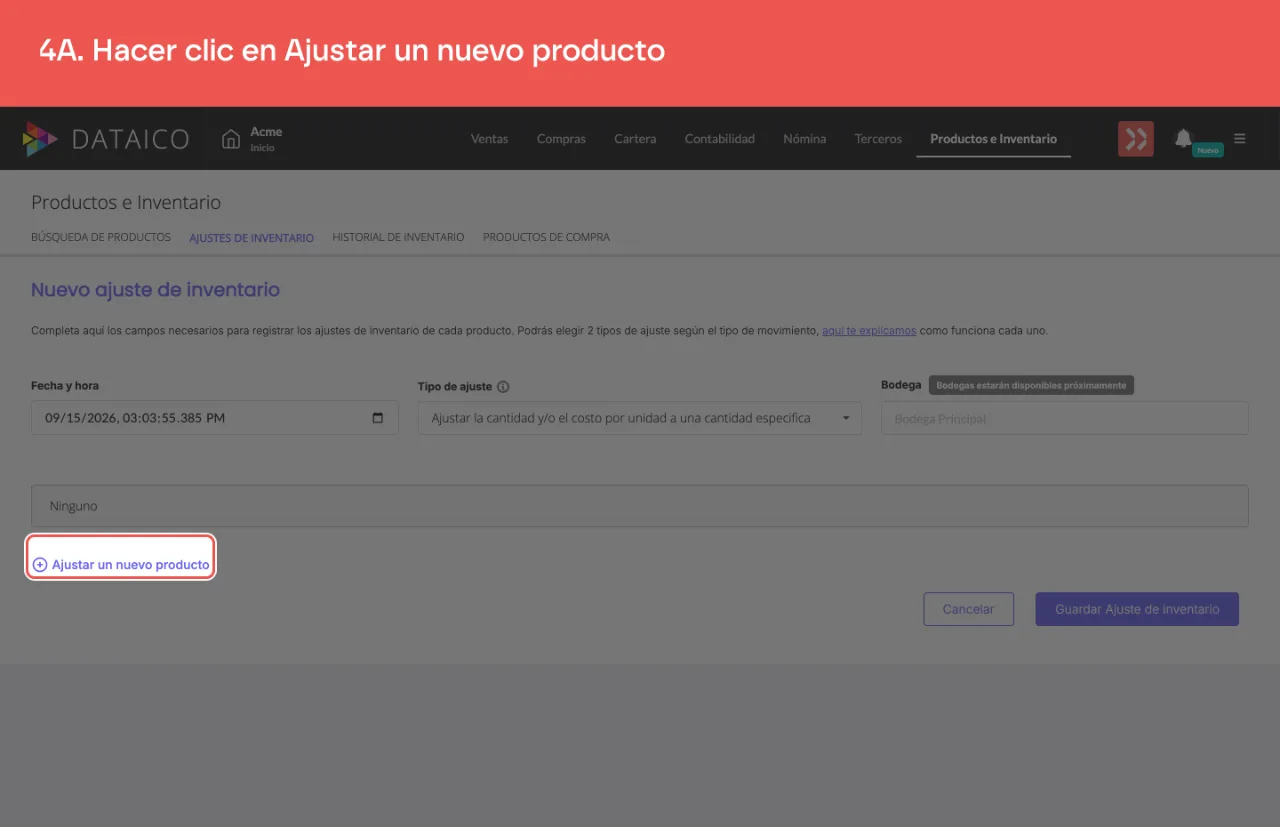This screenshot has width=1280, height=827.
Task: Open the Nómina menu
Action: click(804, 139)
